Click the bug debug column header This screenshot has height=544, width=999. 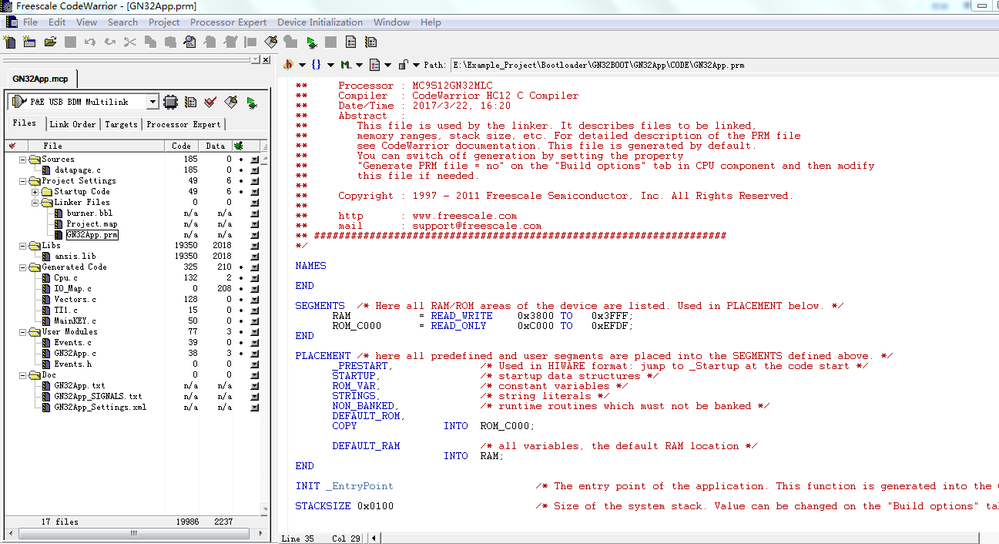tap(239, 146)
